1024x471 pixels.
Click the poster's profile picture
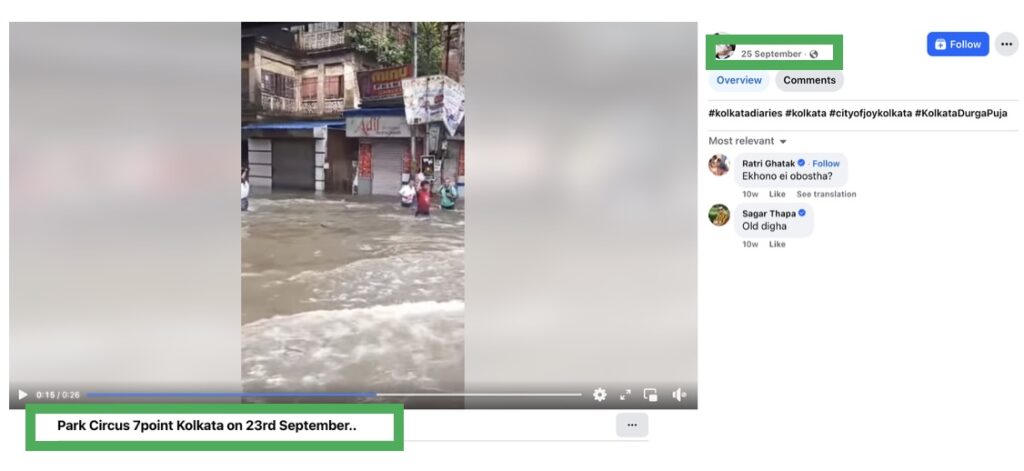pyautogui.click(x=725, y=50)
